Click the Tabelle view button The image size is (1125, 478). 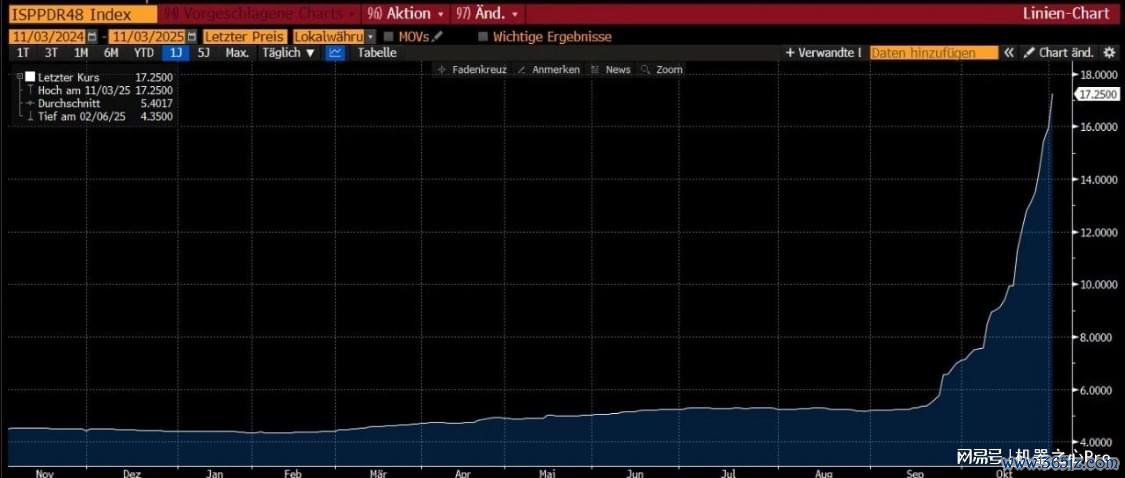pyautogui.click(x=377, y=53)
